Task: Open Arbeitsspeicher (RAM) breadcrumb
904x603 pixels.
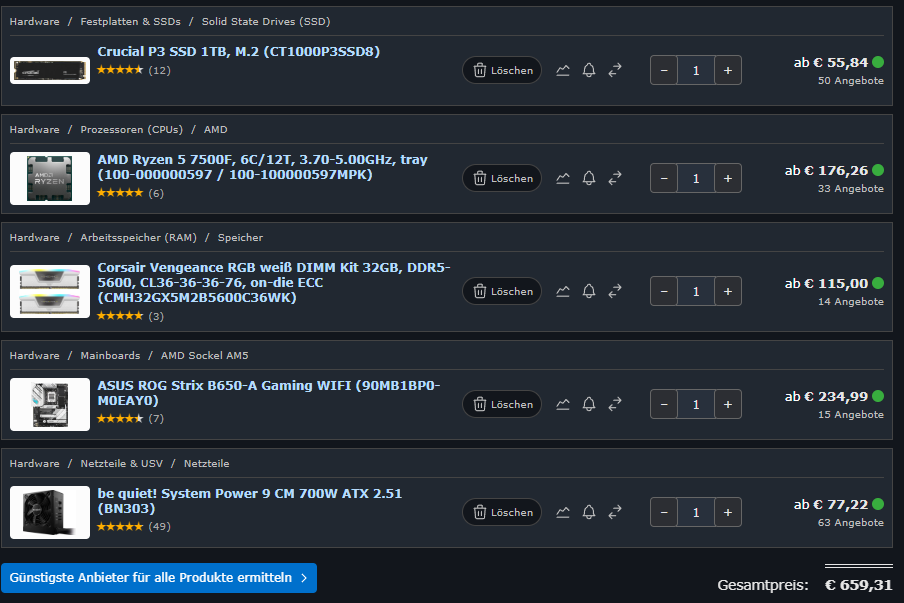Action: [x=138, y=237]
